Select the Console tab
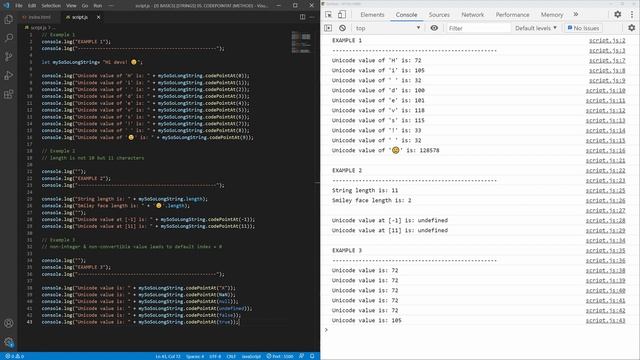This screenshot has height=360, width=640. coord(407,15)
